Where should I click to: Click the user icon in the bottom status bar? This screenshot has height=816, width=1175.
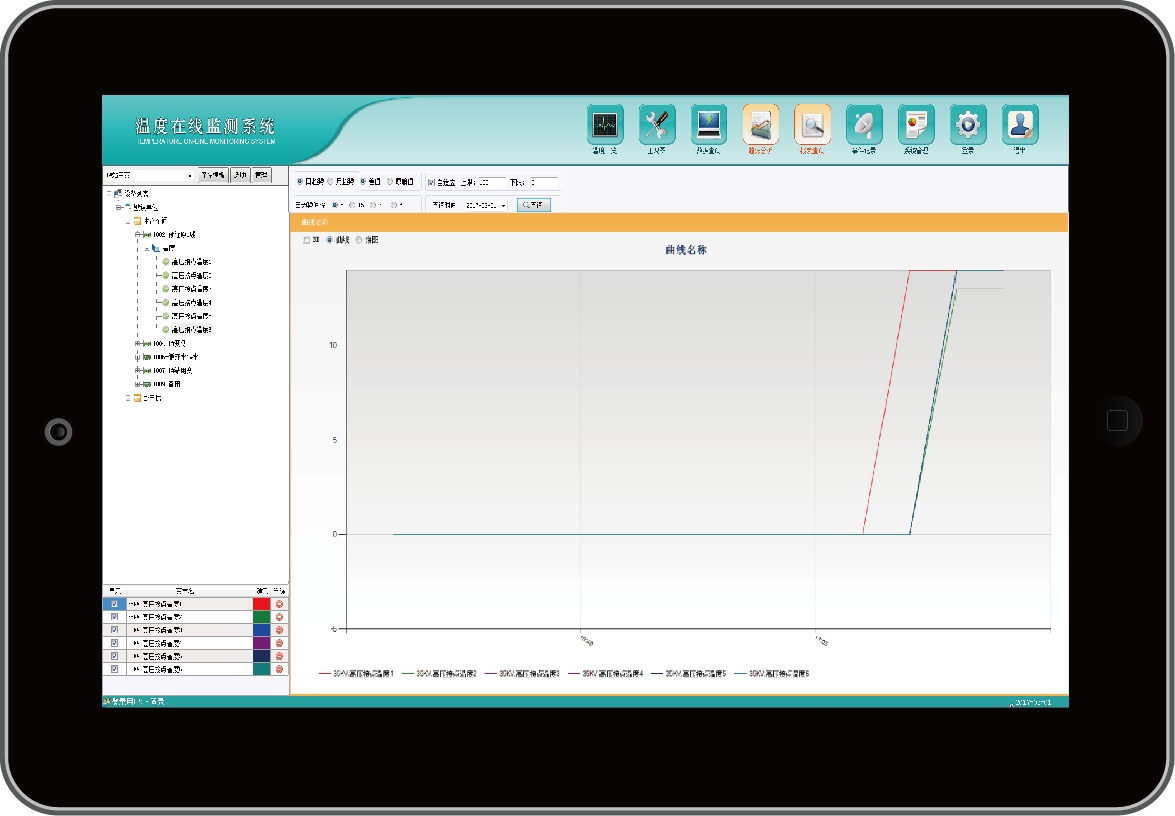106,701
